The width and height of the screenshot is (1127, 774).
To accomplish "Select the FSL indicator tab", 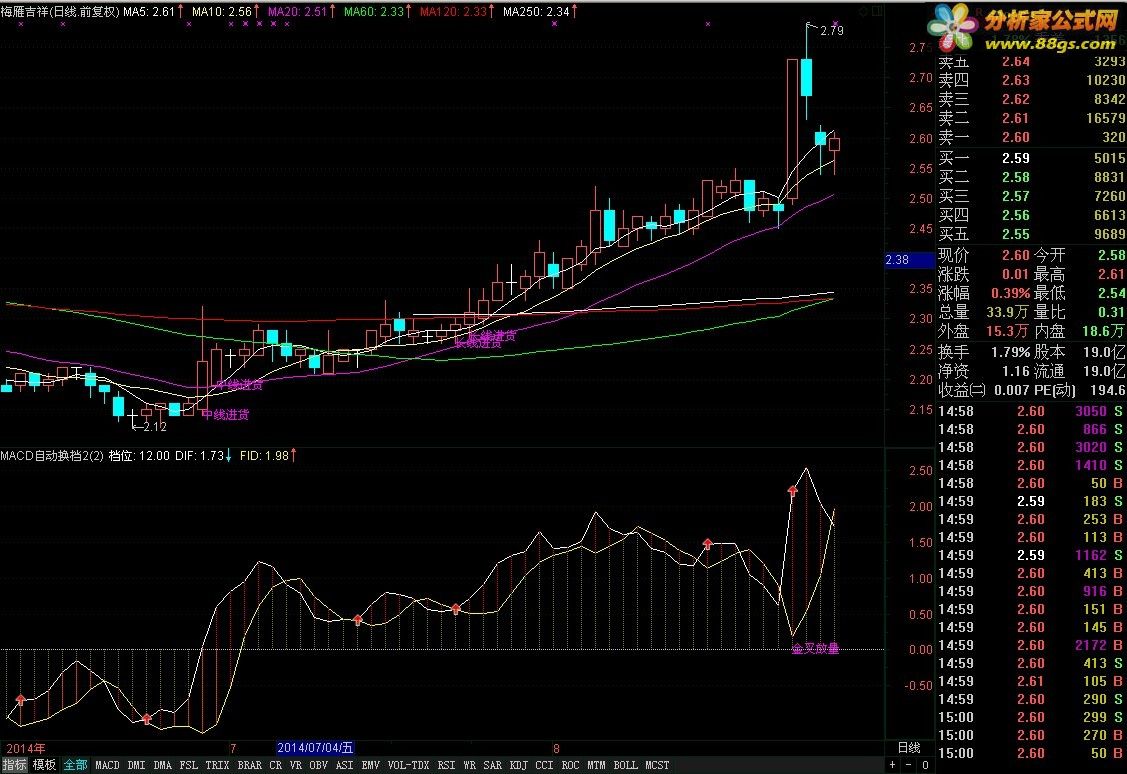I will [188, 765].
